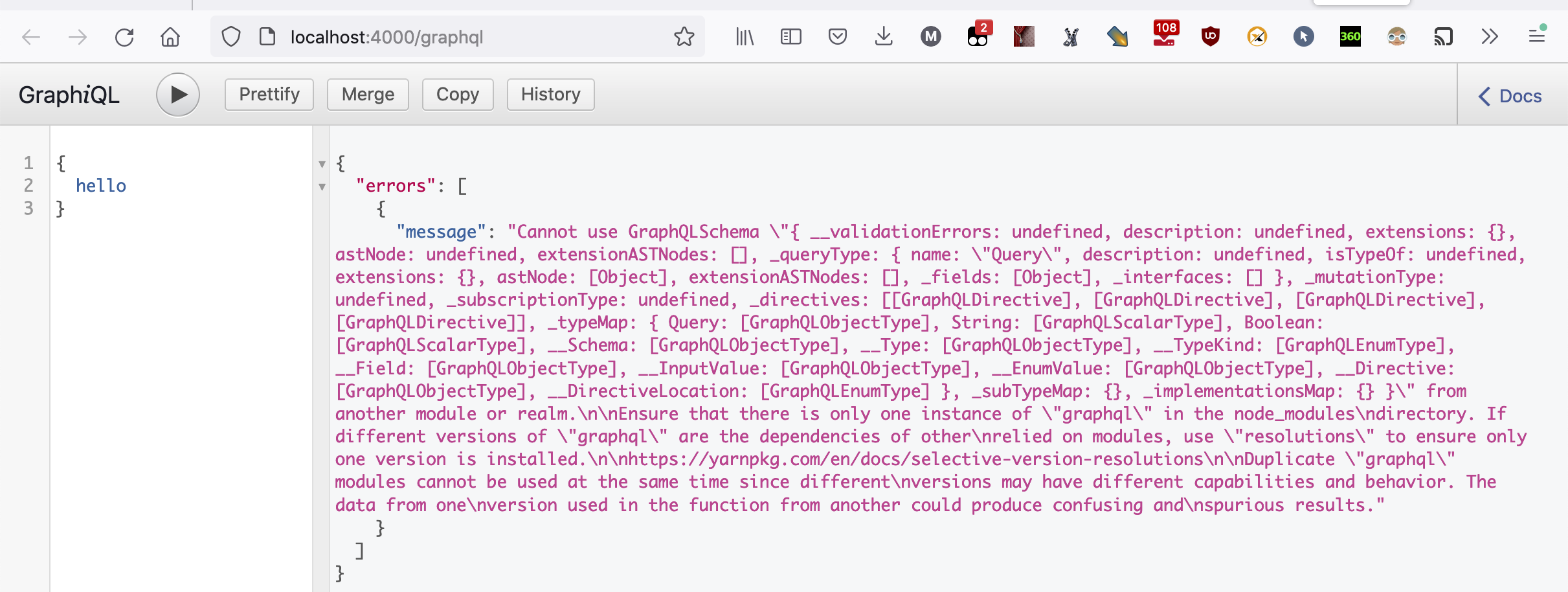Open extension with red 108 badge
This screenshot has height=592, width=1568.
click(1165, 34)
